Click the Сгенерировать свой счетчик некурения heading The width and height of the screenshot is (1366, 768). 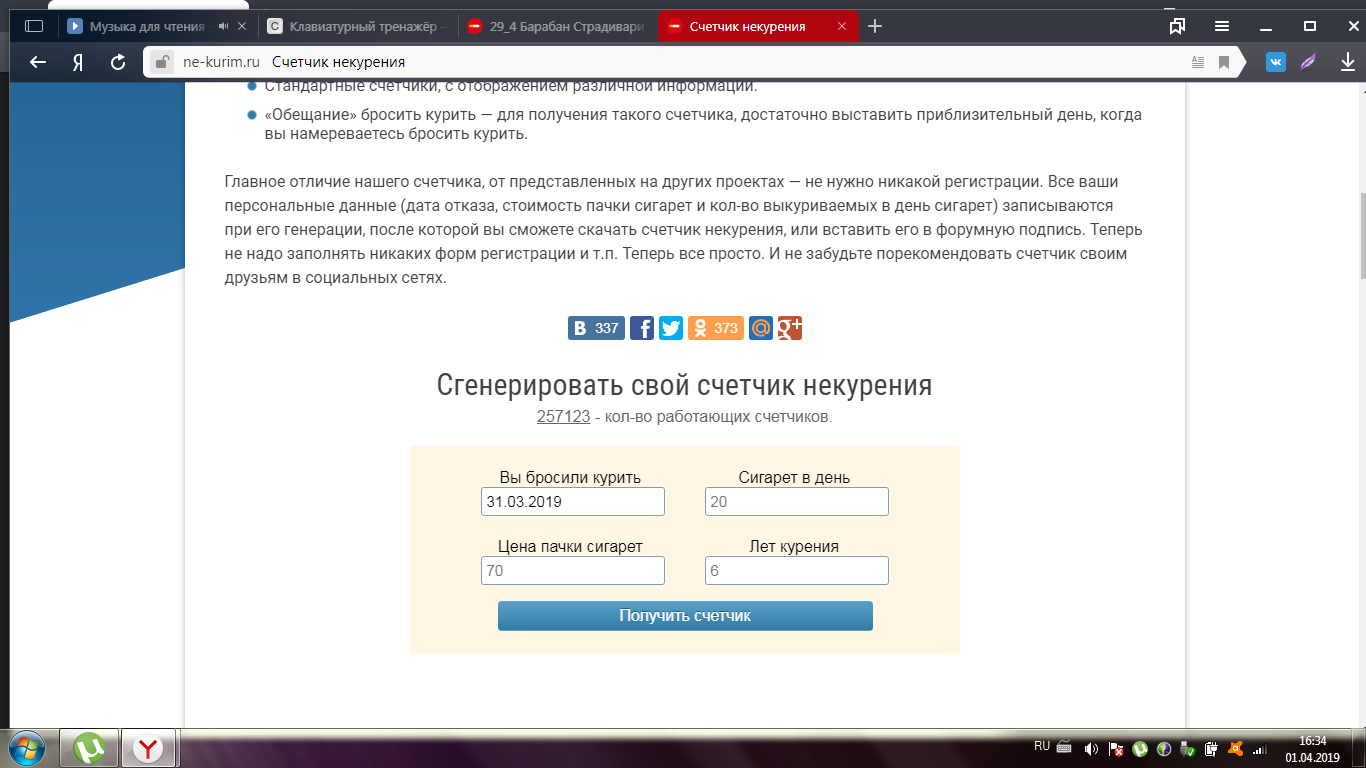(x=685, y=386)
